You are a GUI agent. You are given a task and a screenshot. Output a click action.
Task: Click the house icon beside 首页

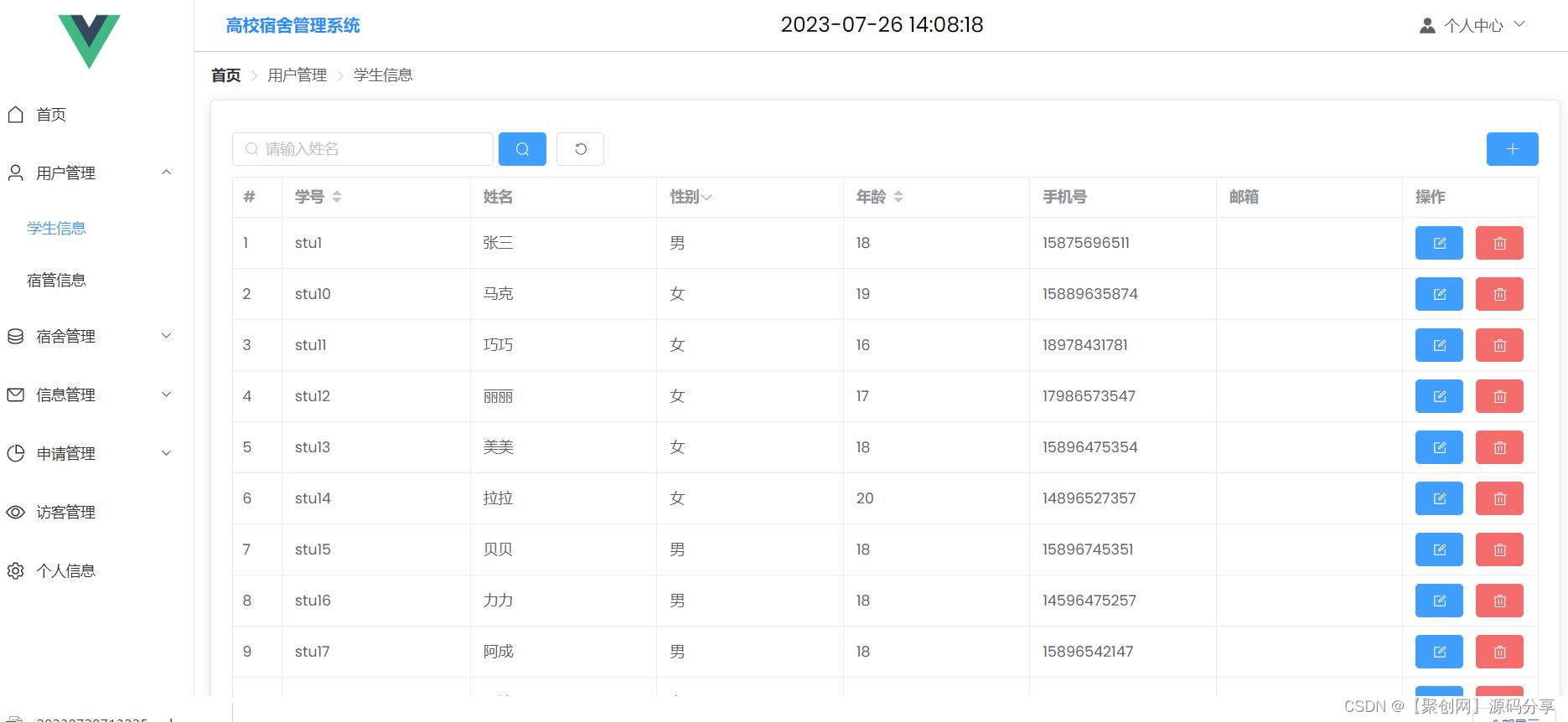coord(15,115)
